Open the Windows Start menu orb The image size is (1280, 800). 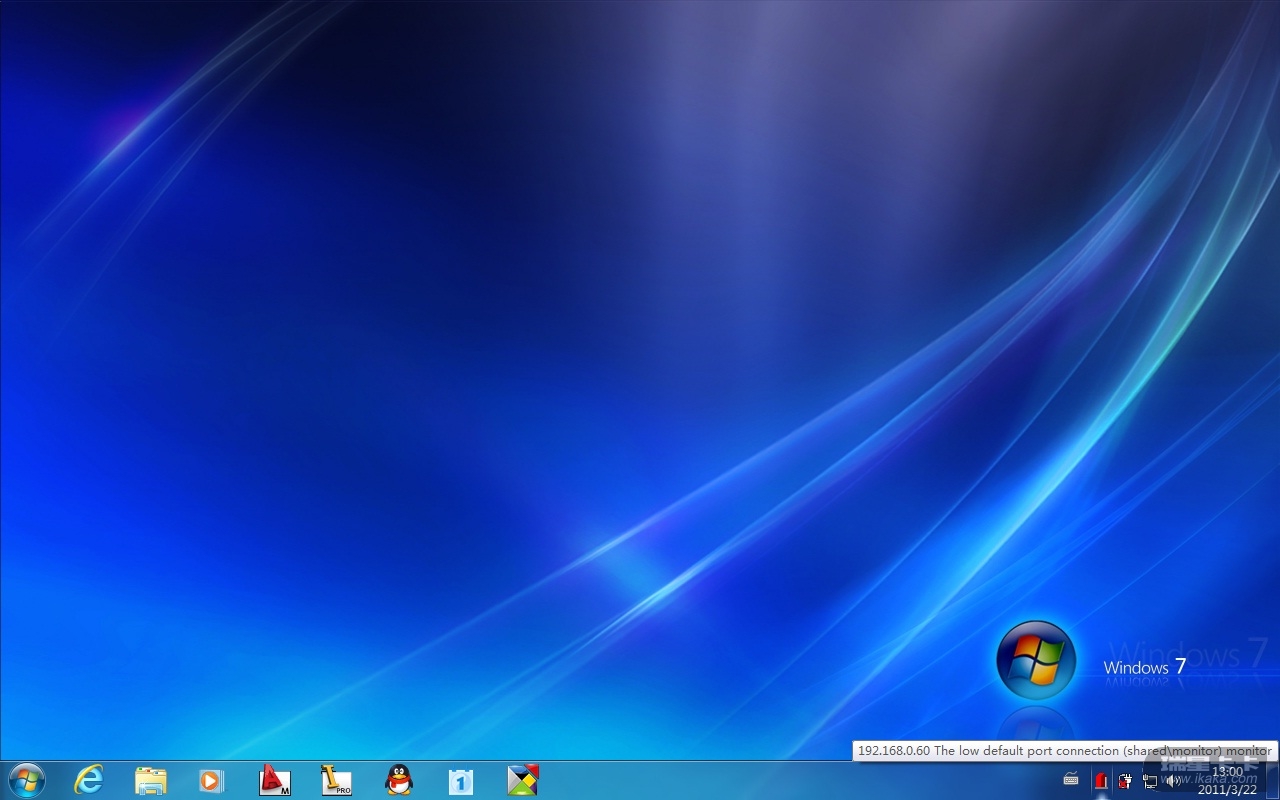(26, 780)
